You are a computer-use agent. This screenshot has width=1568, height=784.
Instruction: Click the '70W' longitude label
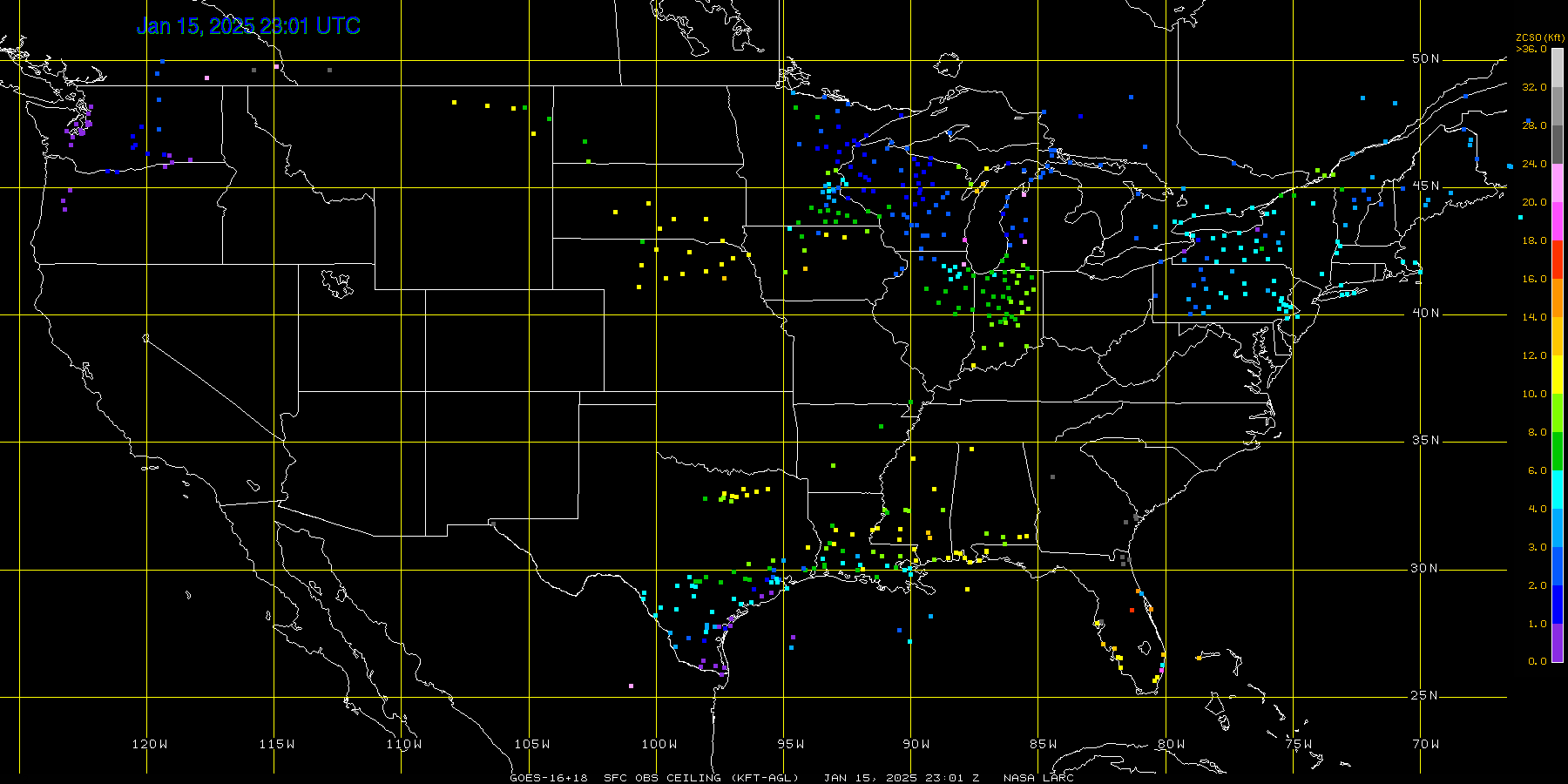(1426, 744)
